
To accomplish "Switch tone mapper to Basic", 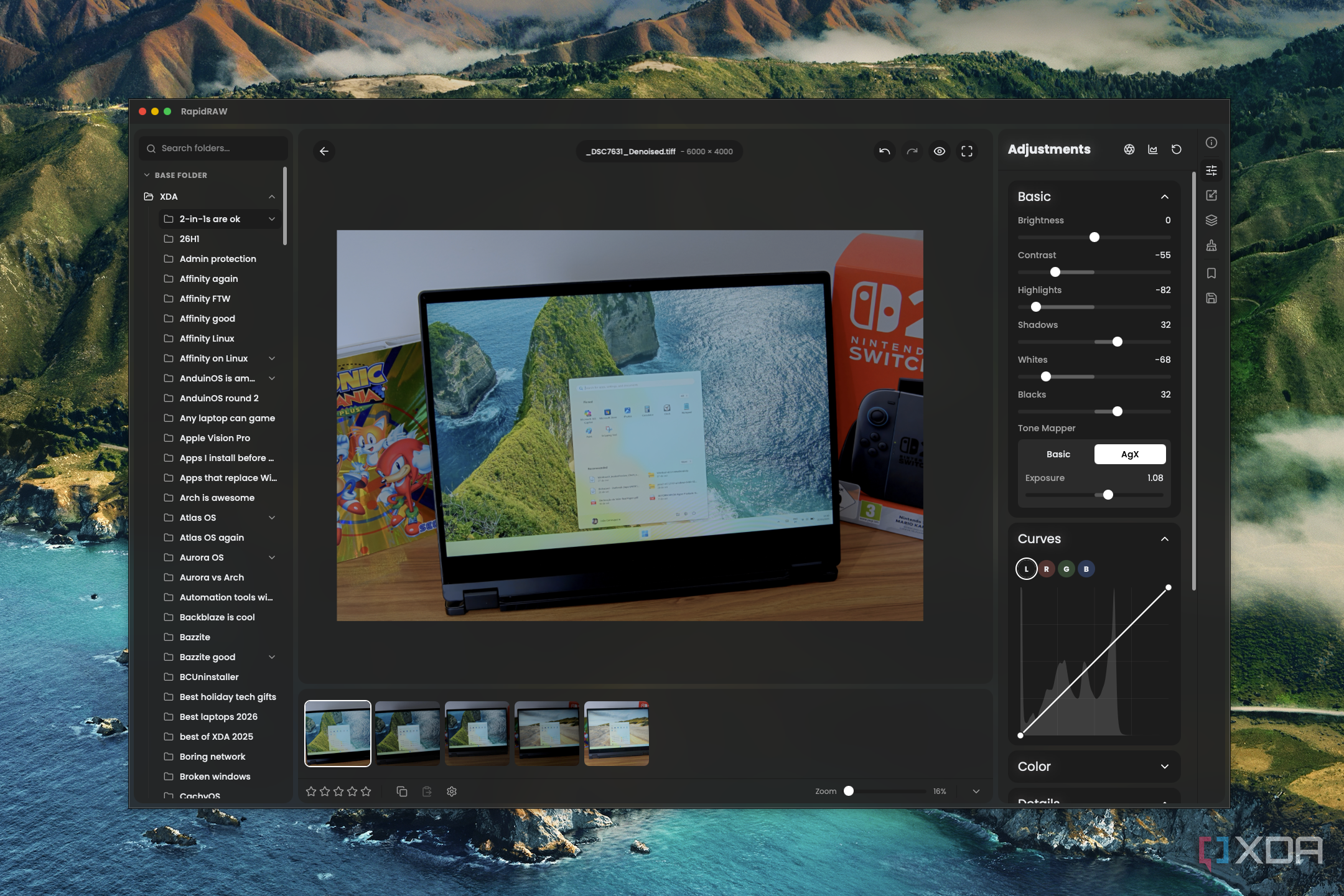I will (1058, 454).
